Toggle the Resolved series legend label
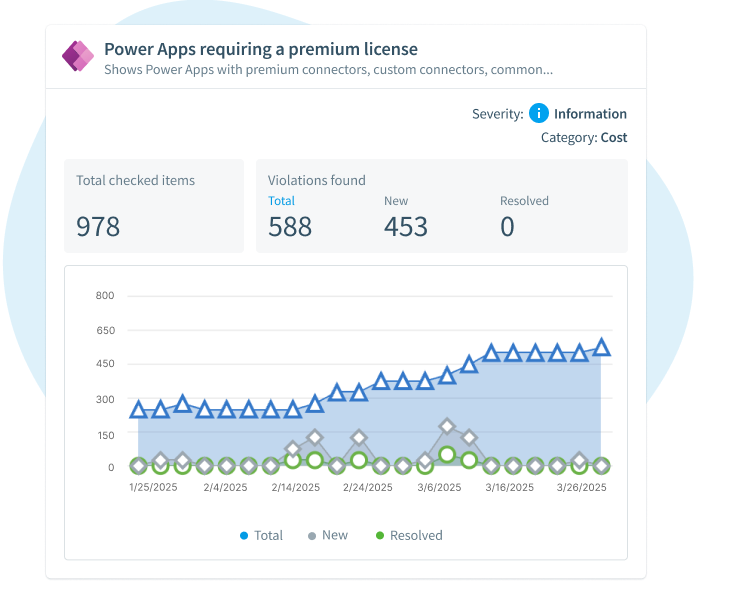Screen dimensions: 734x604 tap(416, 536)
